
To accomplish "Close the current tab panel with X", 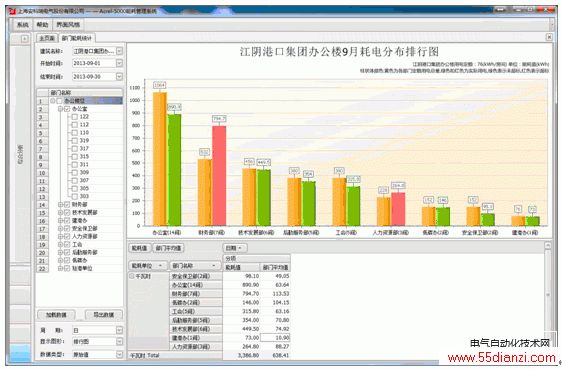I will 549,37.
